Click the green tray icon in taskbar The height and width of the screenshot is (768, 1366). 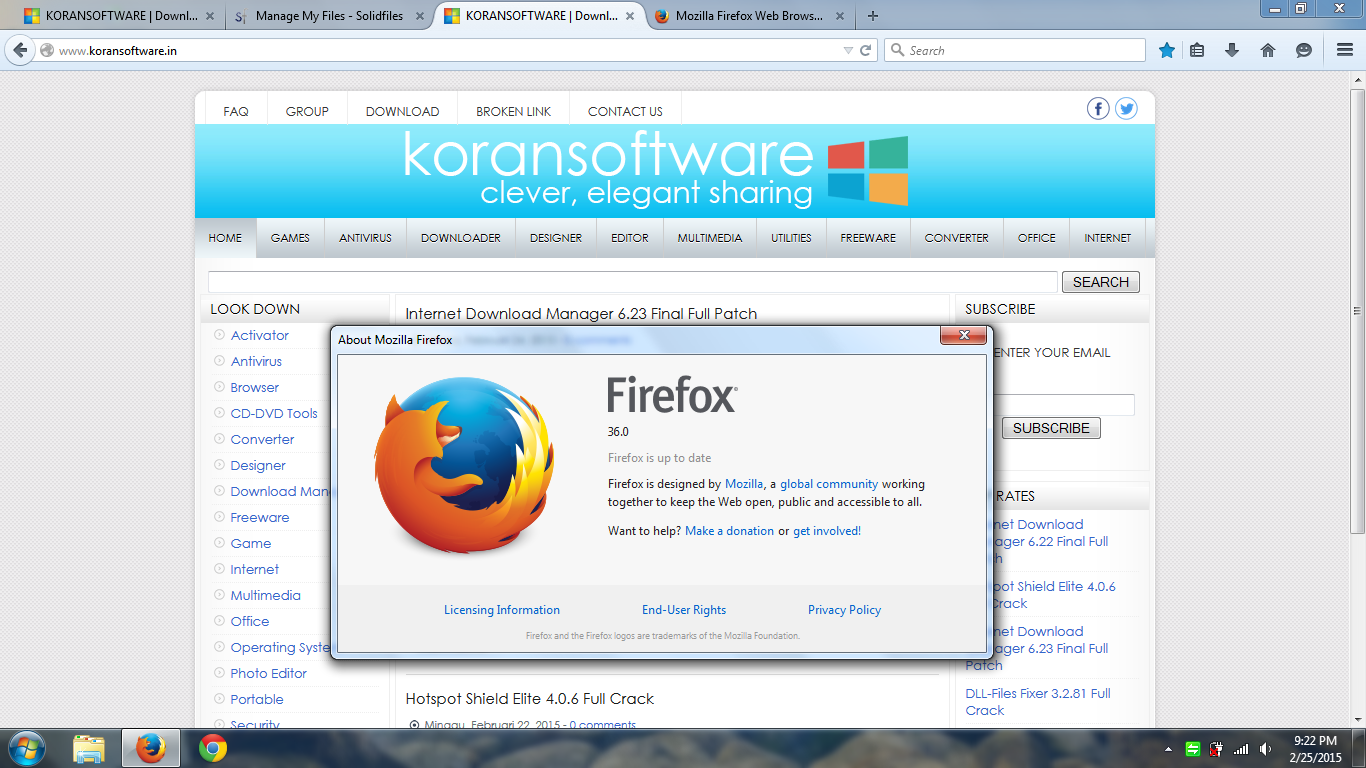[1193, 749]
